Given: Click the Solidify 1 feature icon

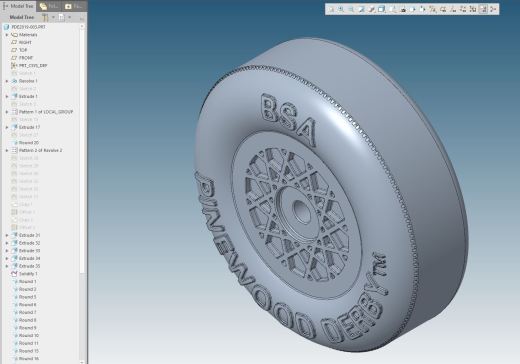Looking at the screenshot, I should pos(14,274).
